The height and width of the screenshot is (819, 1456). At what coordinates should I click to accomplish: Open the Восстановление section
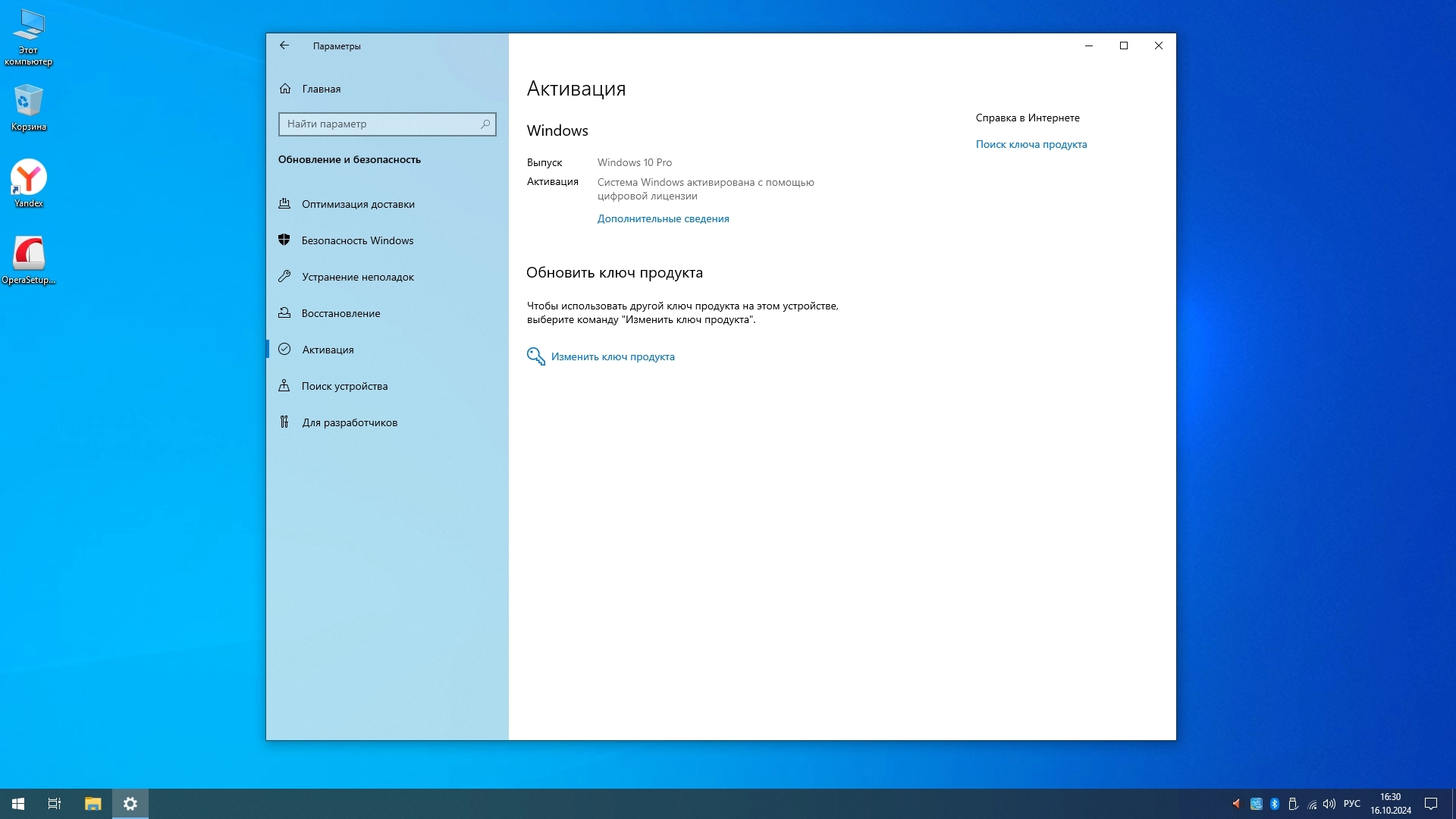pos(340,313)
